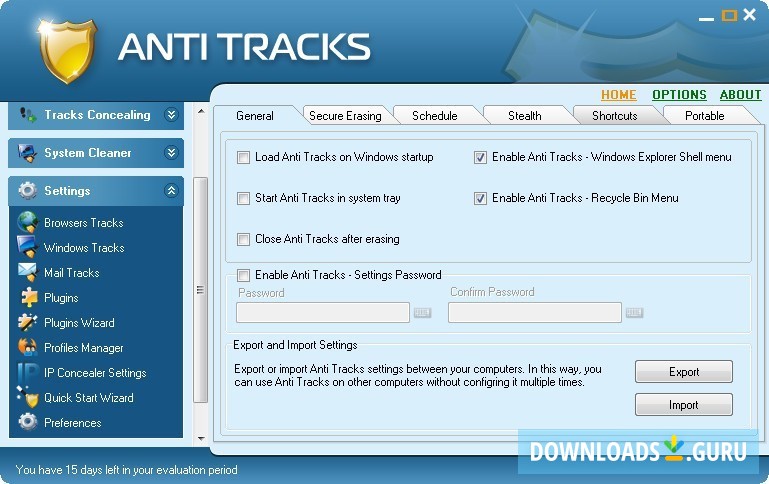Open Preferences in sidebar
The height and width of the screenshot is (484, 769).
(x=73, y=423)
